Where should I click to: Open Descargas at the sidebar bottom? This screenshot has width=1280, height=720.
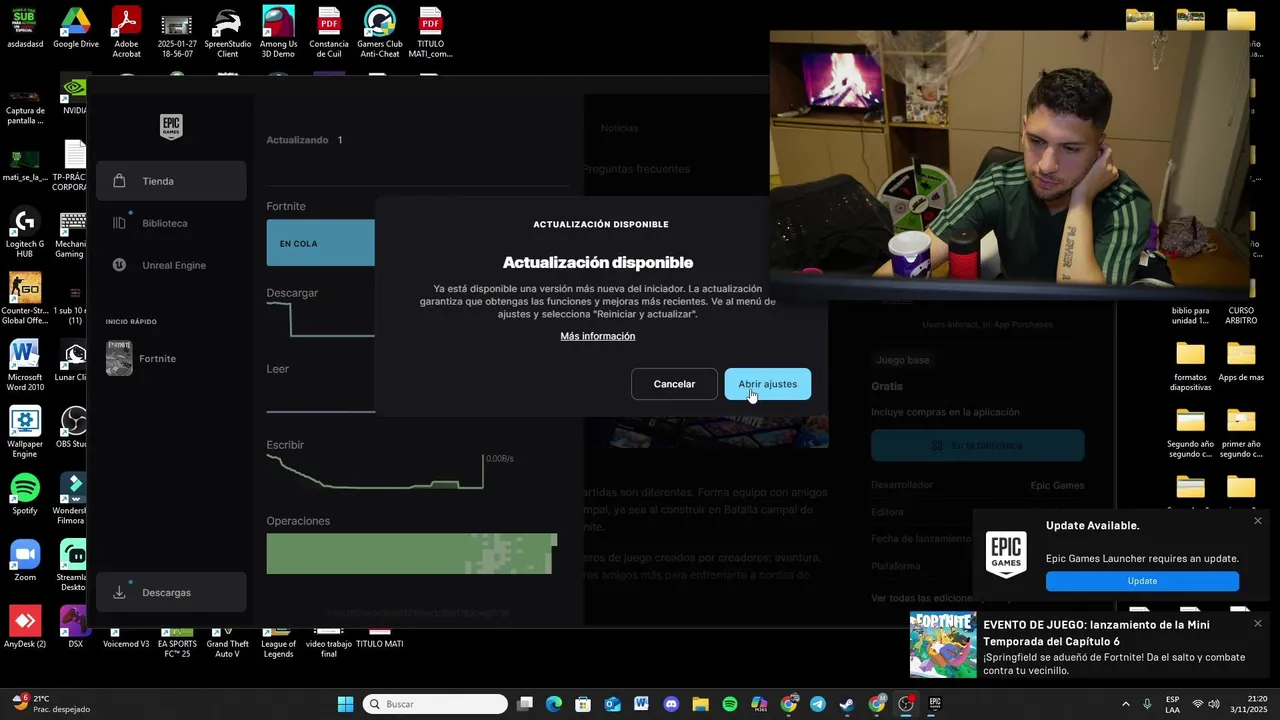pos(171,592)
